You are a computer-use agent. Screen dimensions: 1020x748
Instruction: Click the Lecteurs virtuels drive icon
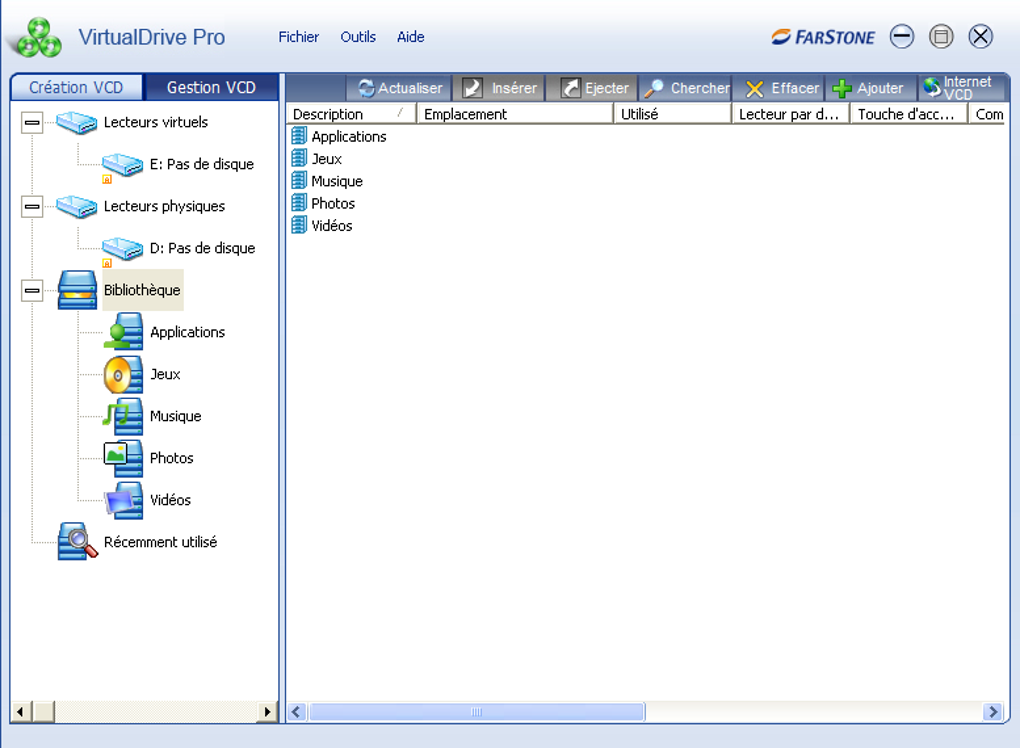[77, 122]
